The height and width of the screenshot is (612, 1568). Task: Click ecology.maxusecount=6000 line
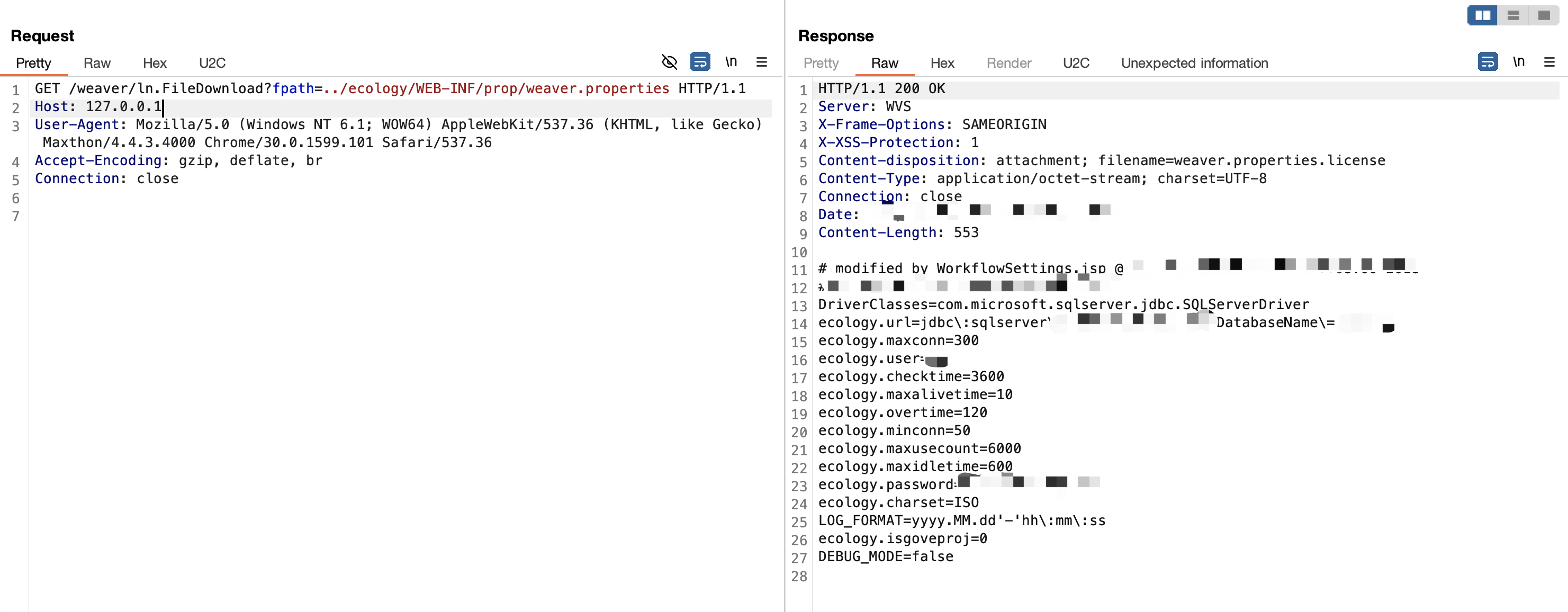pos(920,449)
